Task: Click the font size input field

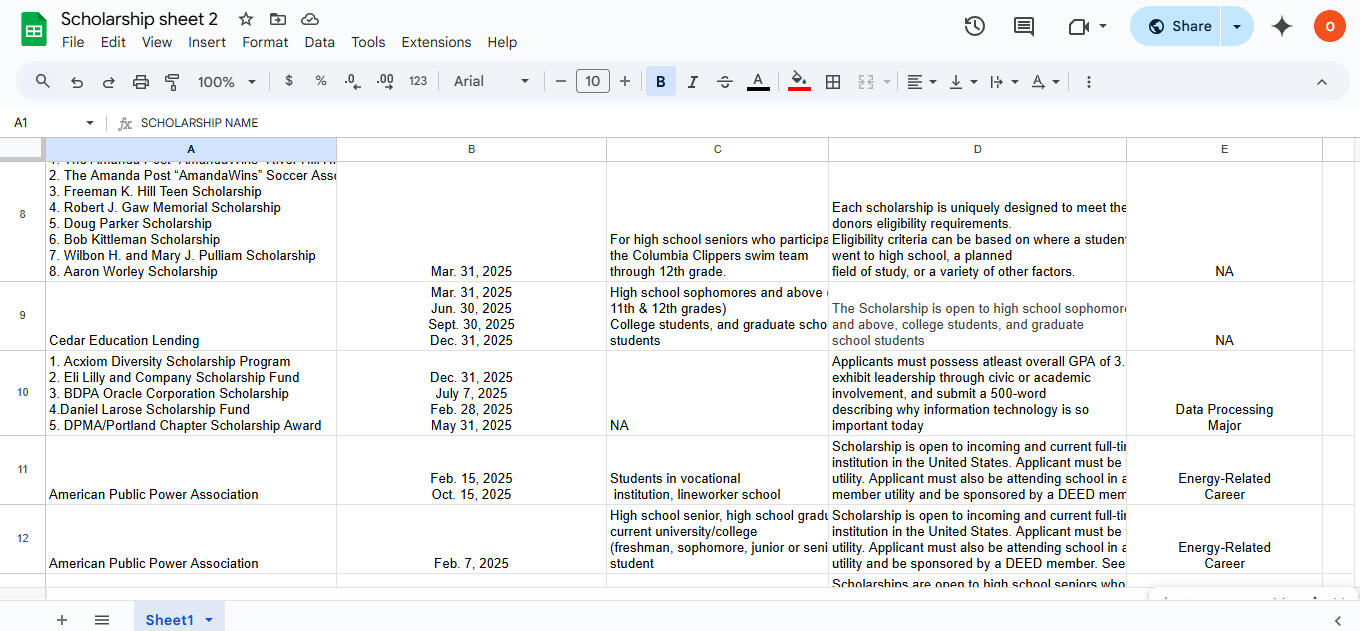Action: click(593, 82)
